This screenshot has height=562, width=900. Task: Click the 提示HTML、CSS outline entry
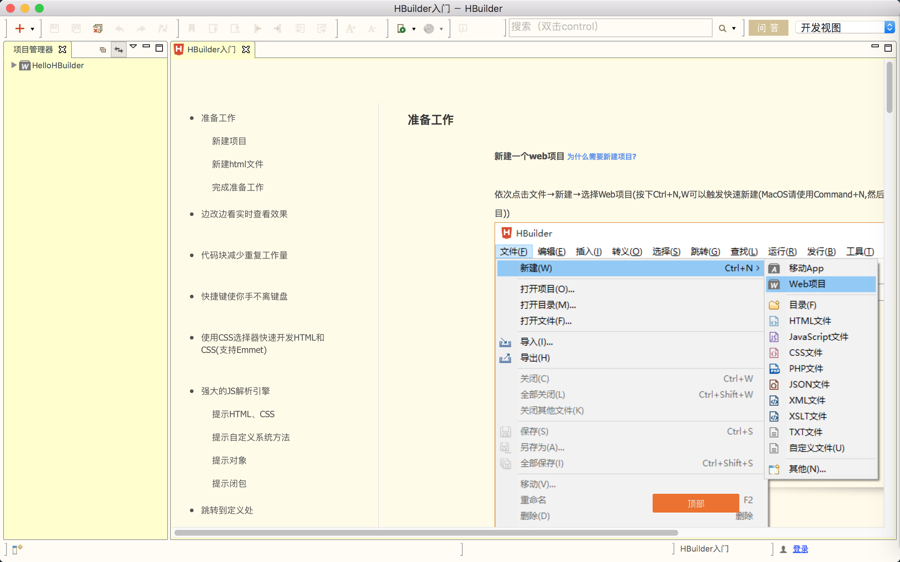point(243,414)
